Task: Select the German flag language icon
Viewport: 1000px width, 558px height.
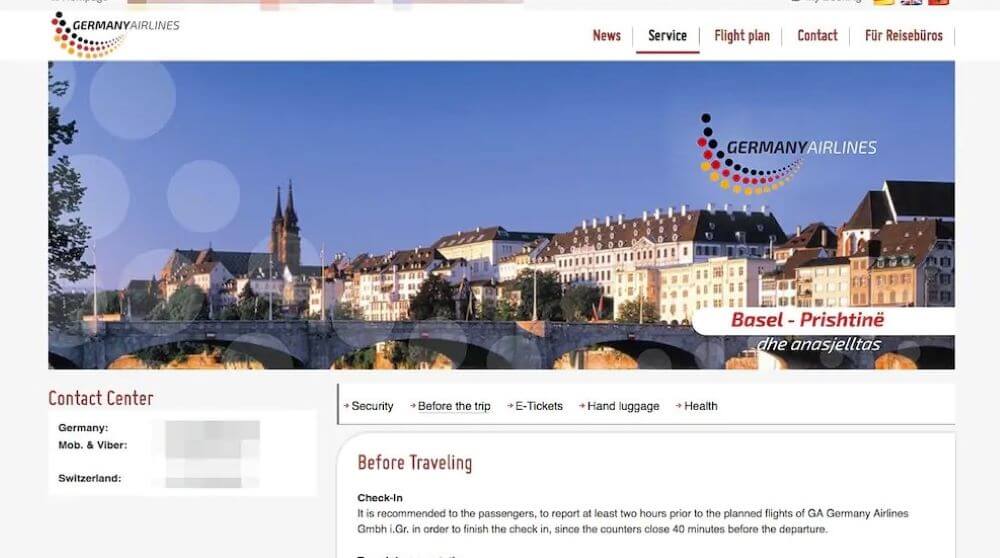Action: (x=884, y=2)
